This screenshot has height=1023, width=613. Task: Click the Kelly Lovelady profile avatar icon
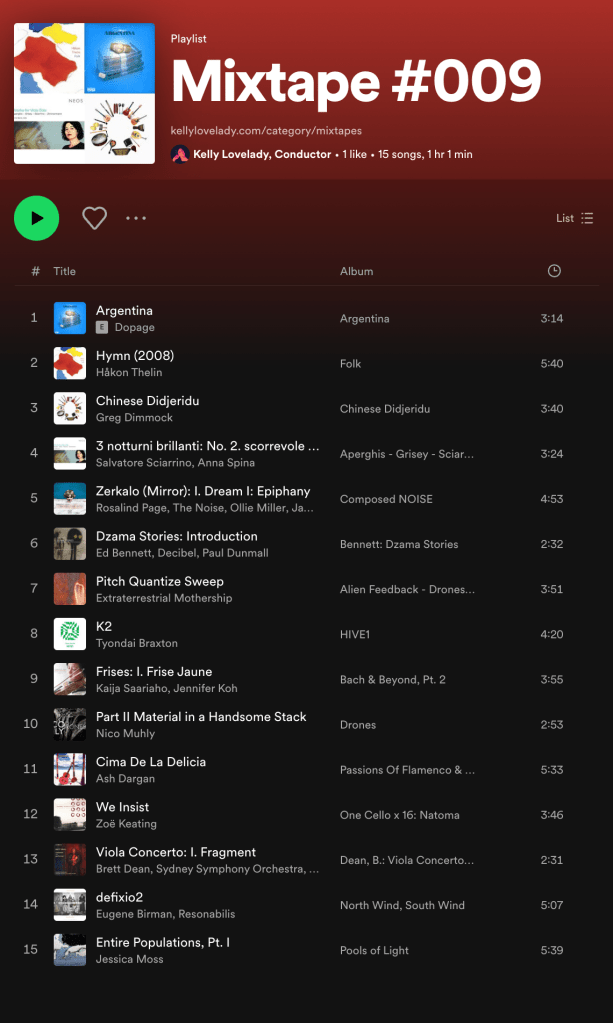point(180,154)
